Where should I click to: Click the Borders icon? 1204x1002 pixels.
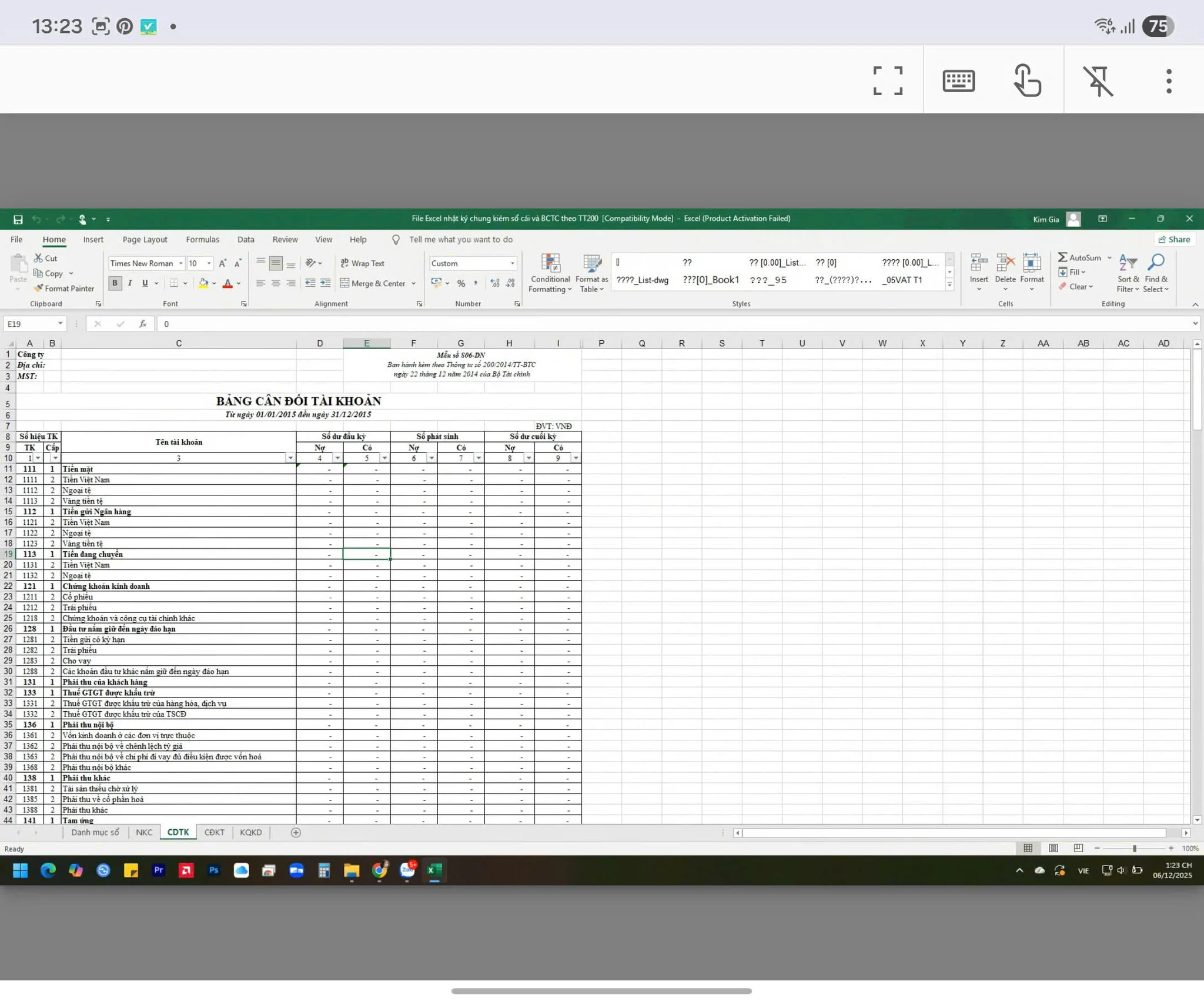pyautogui.click(x=174, y=283)
